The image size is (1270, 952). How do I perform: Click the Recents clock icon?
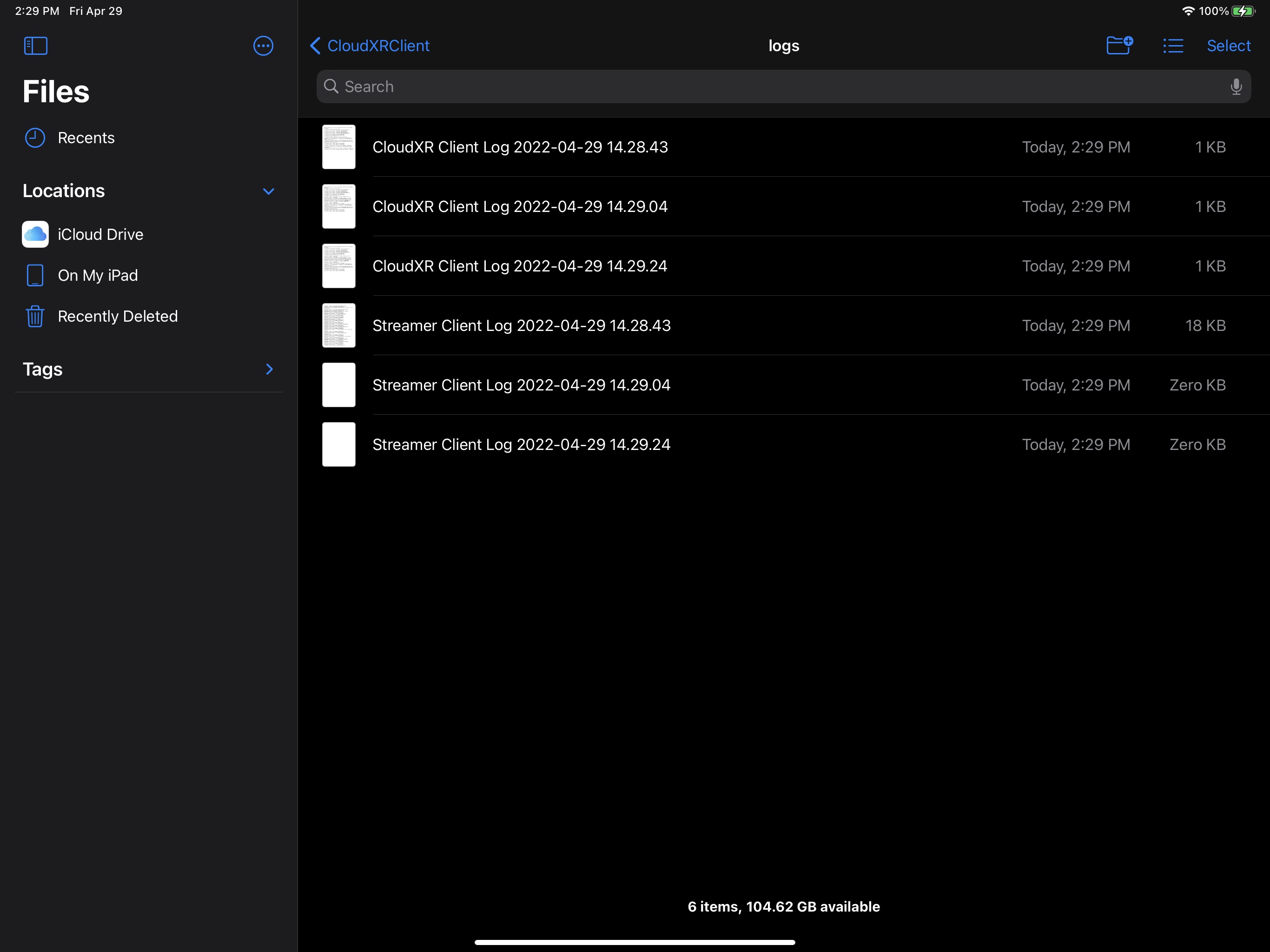click(35, 138)
